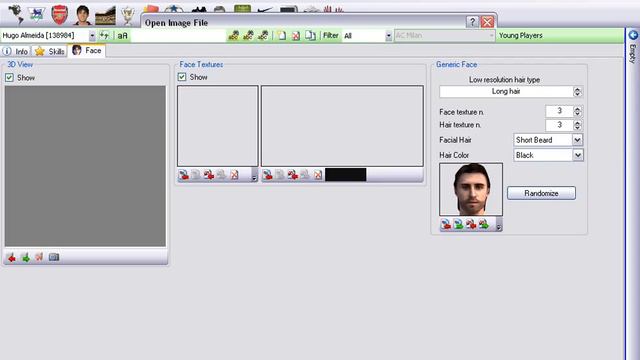Click the Hair texture n. value field
Screen dimensions: 640x360
click(x=559, y=125)
